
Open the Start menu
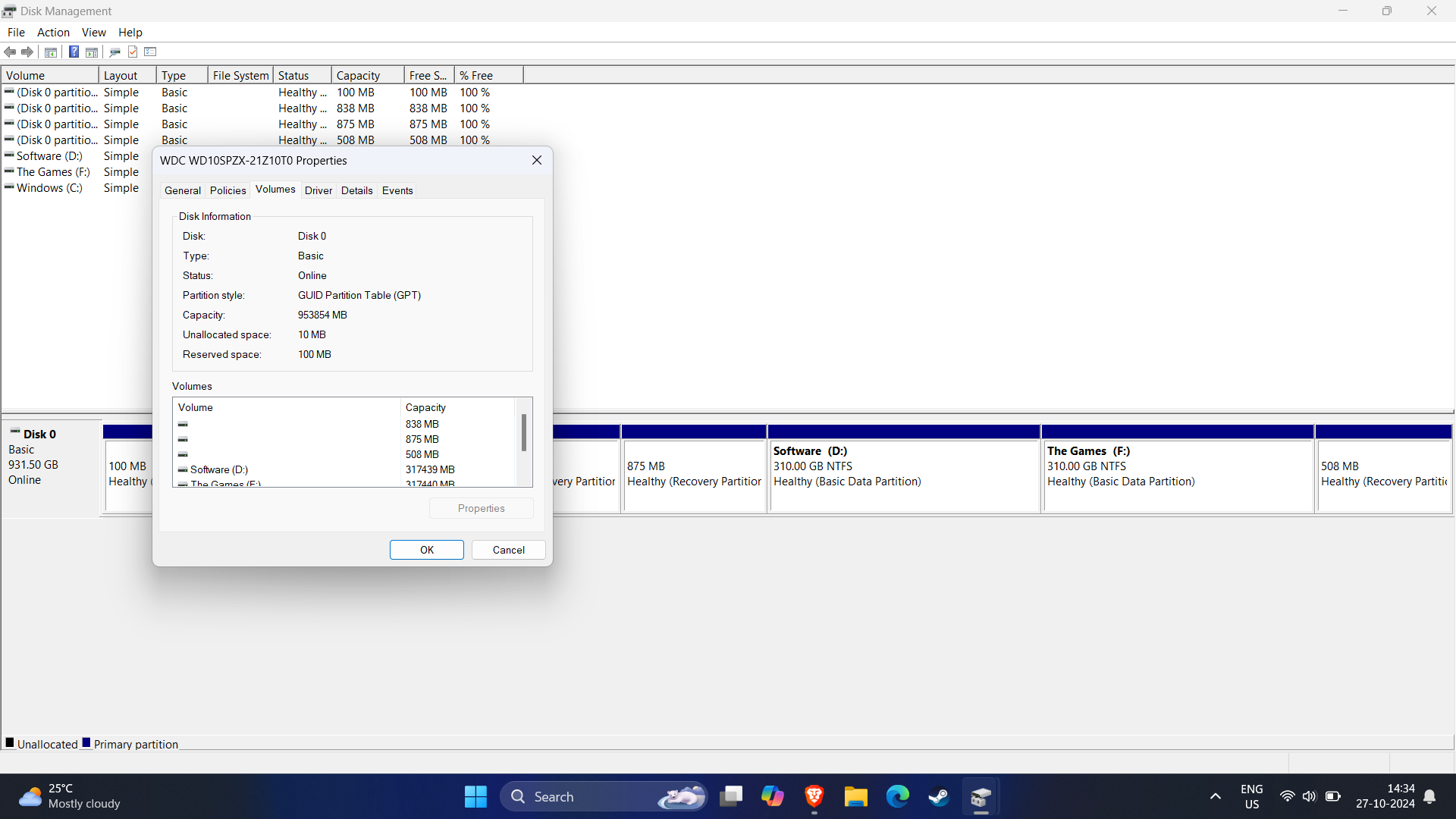click(x=475, y=796)
